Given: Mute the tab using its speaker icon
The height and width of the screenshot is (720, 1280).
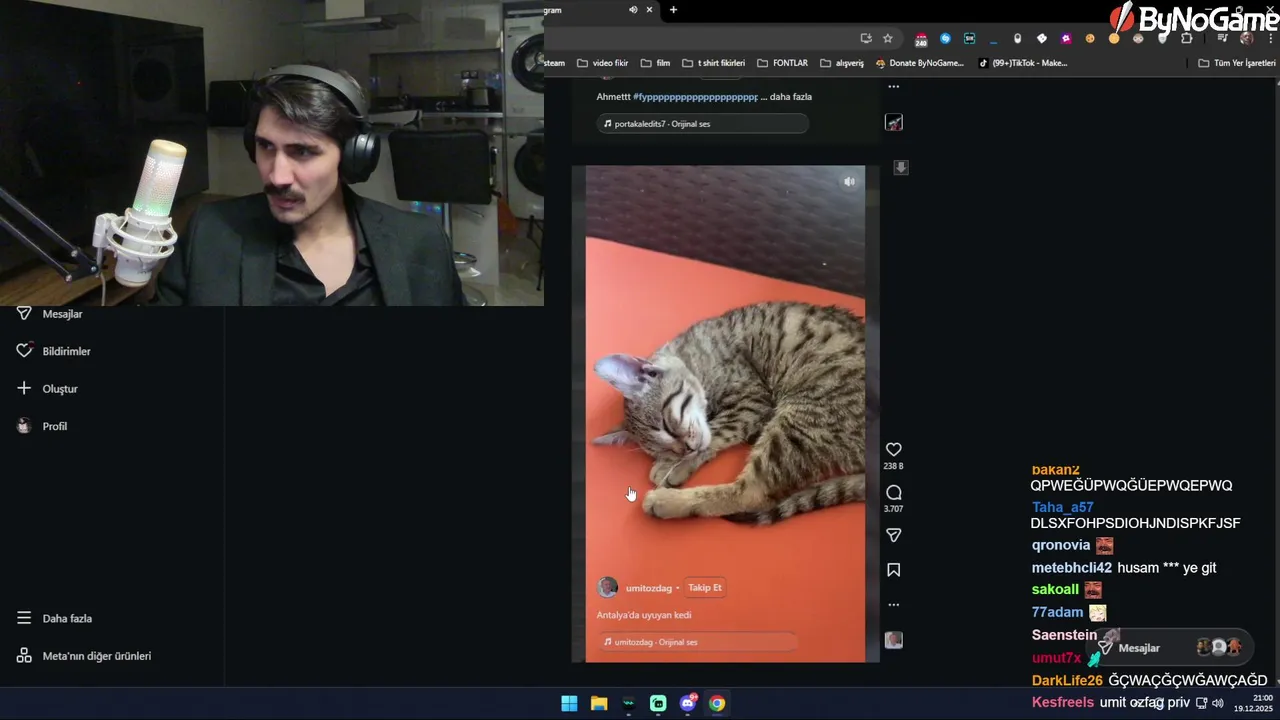Looking at the screenshot, I should click(633, 10).
